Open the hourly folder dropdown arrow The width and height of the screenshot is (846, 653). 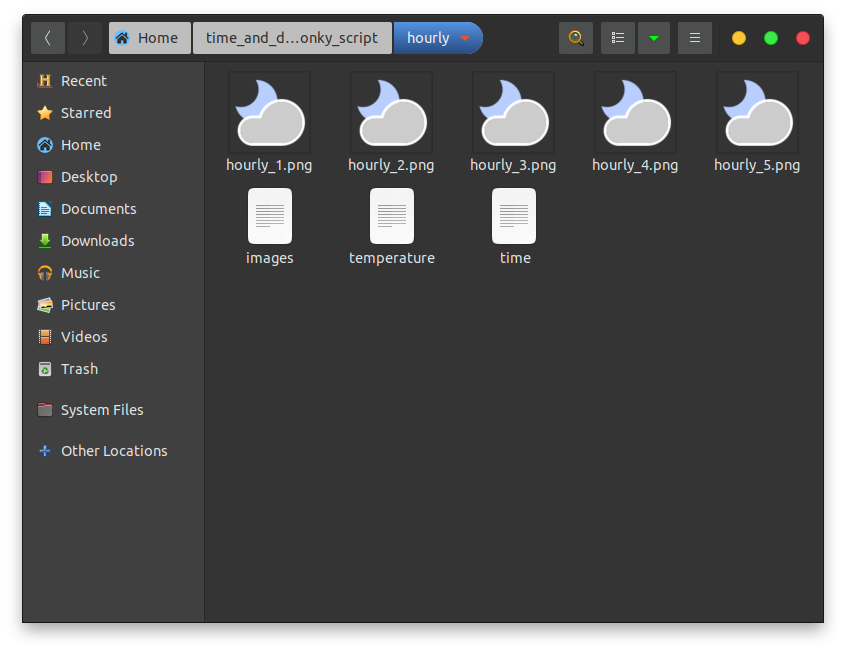(465, 38)
